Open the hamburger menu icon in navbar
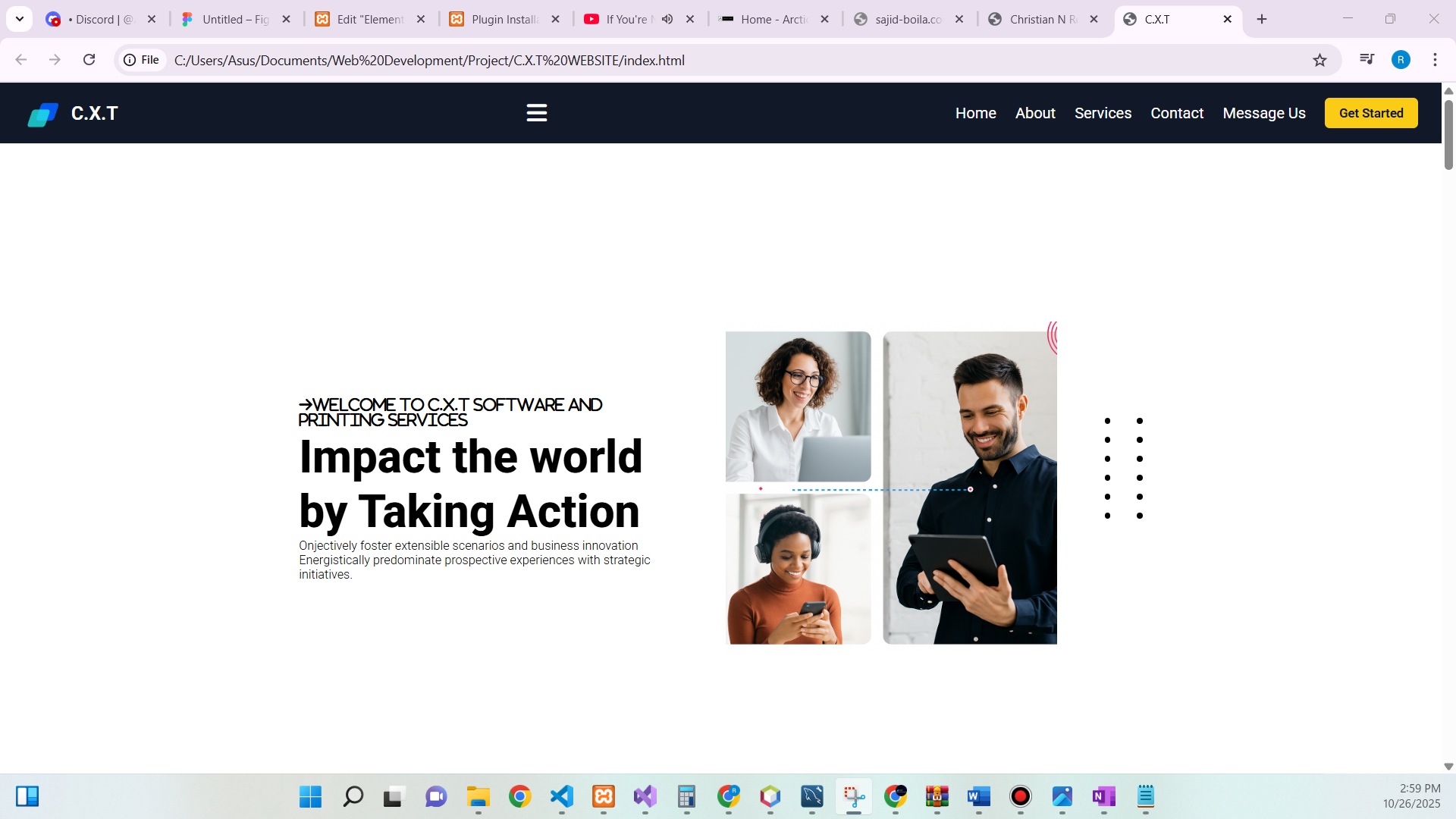The image size is (1456, 819). tap(537, 113)
